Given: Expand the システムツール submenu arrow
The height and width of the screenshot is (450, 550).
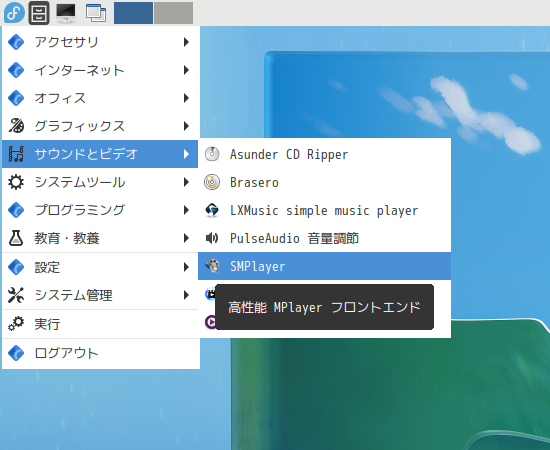Looking at the screenshot, I should pos(186,182).
